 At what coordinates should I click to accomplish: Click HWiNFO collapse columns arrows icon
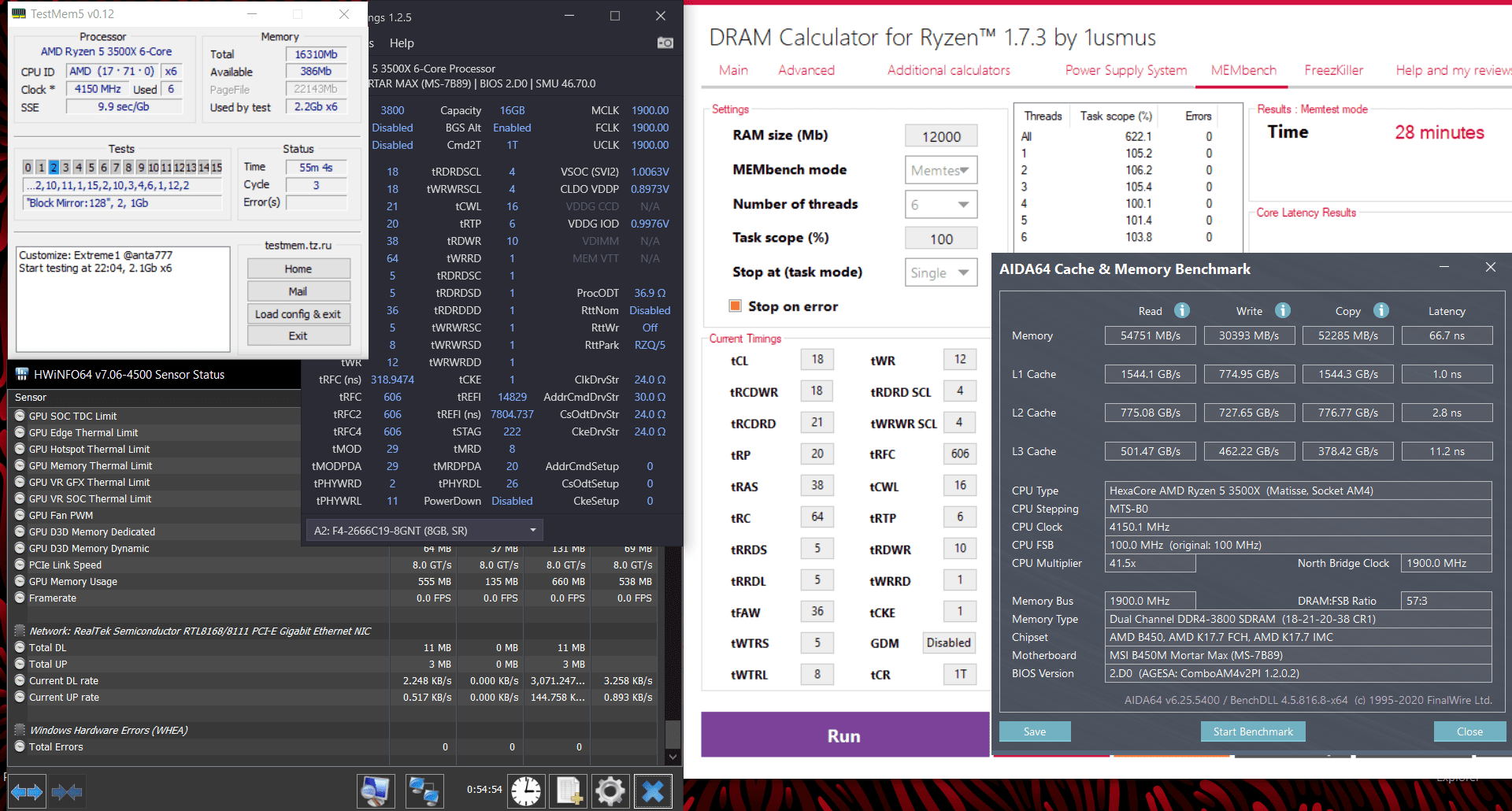pyautogui.click(x=67, y=791)
